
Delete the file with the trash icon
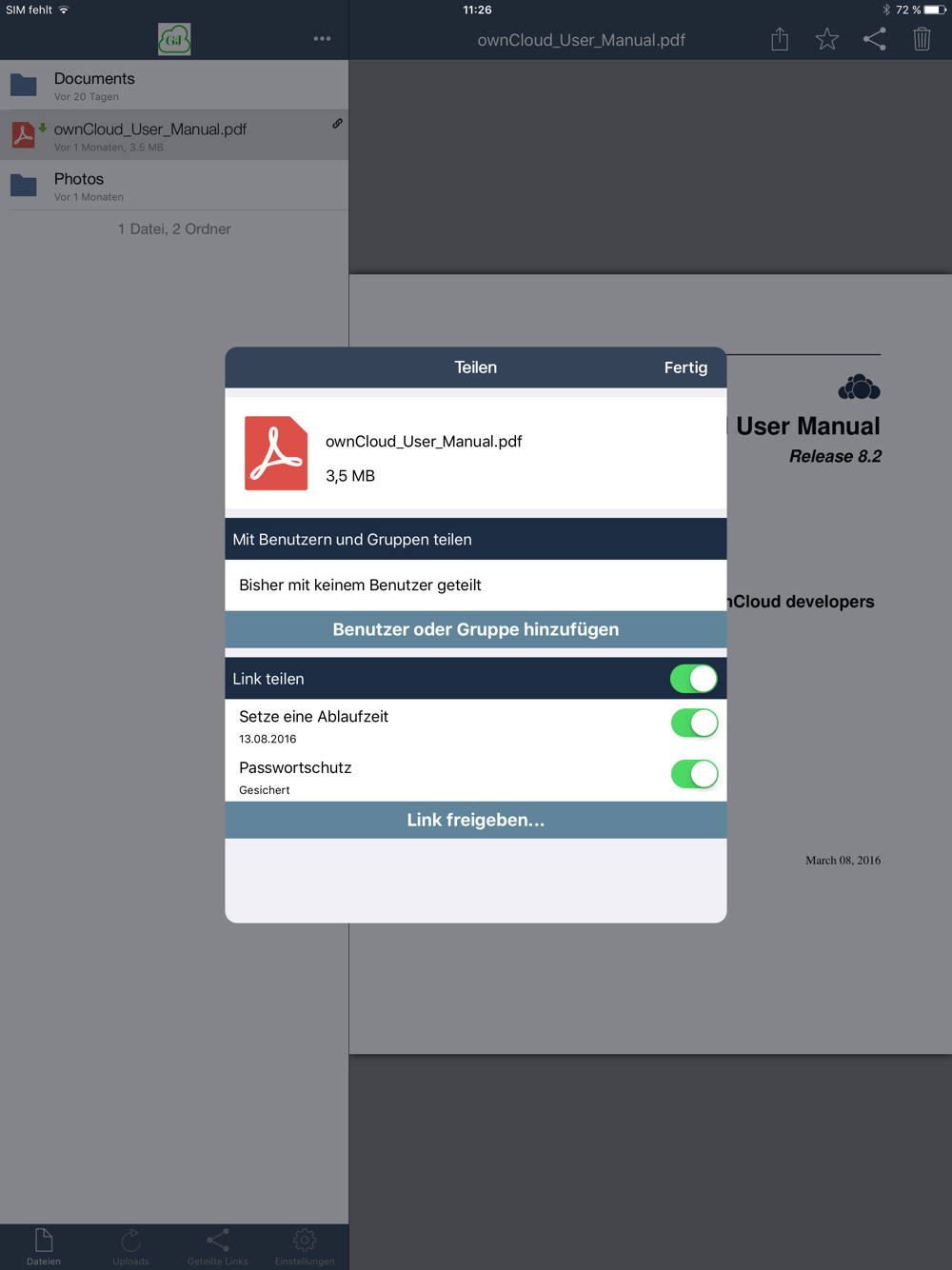(x=922, y=39)
